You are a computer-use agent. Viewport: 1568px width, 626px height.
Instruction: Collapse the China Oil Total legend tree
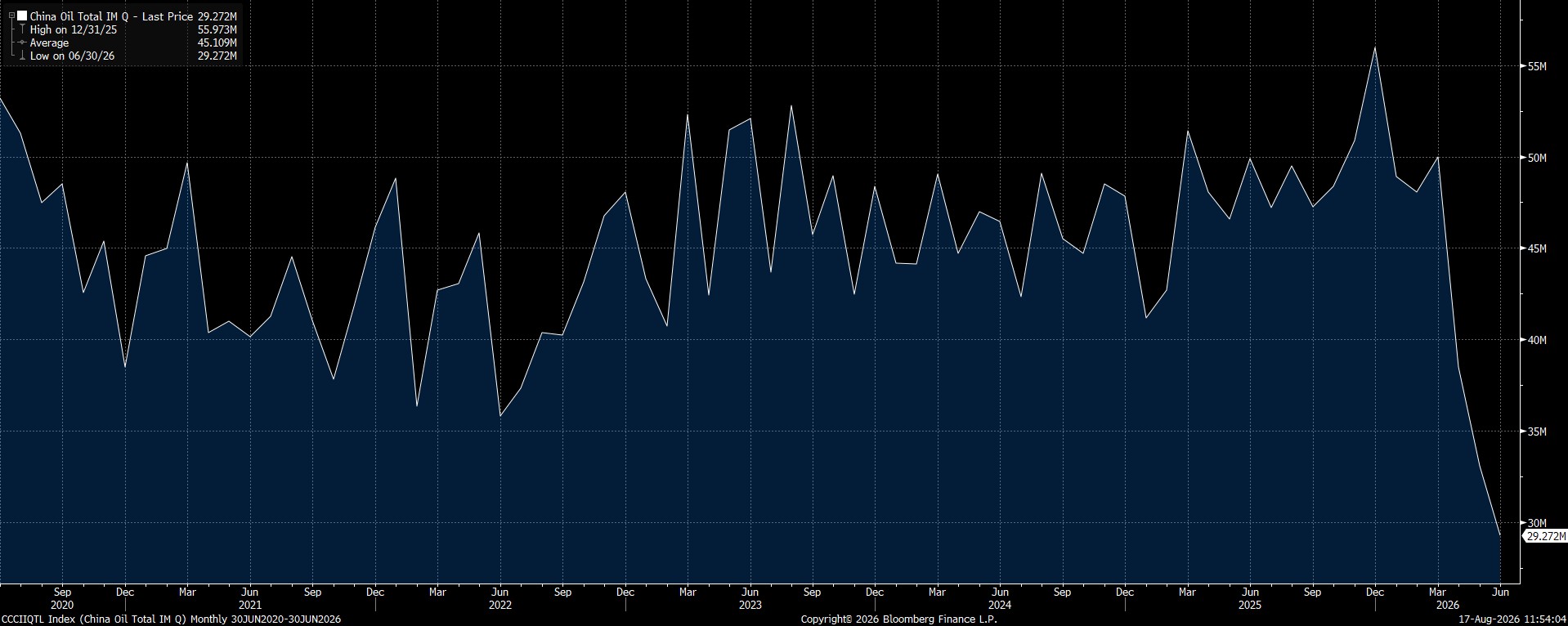click(x=11, y=16)
